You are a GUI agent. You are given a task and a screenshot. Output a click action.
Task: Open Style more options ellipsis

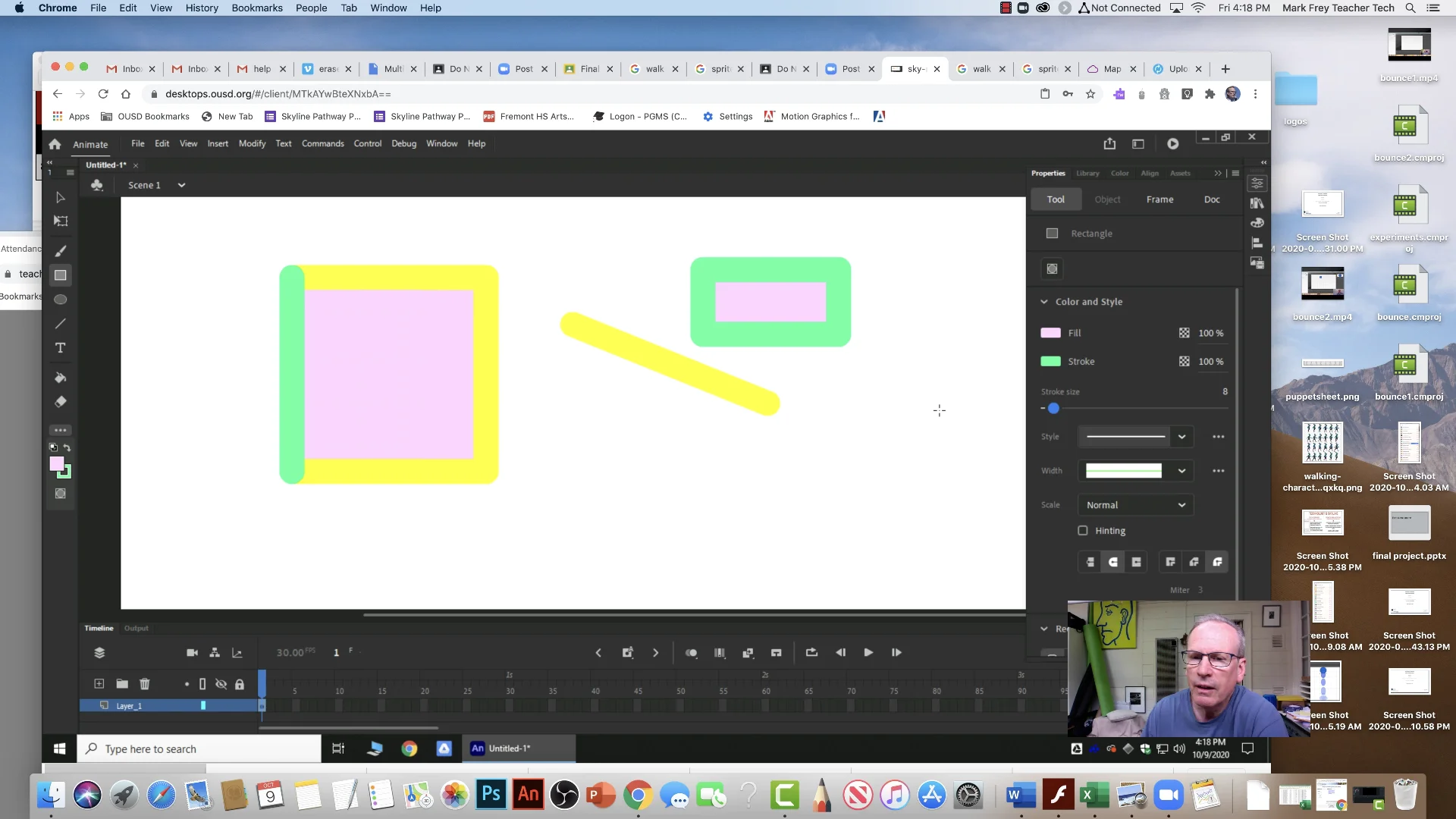pyautogui.click(x=1218, y=437)
